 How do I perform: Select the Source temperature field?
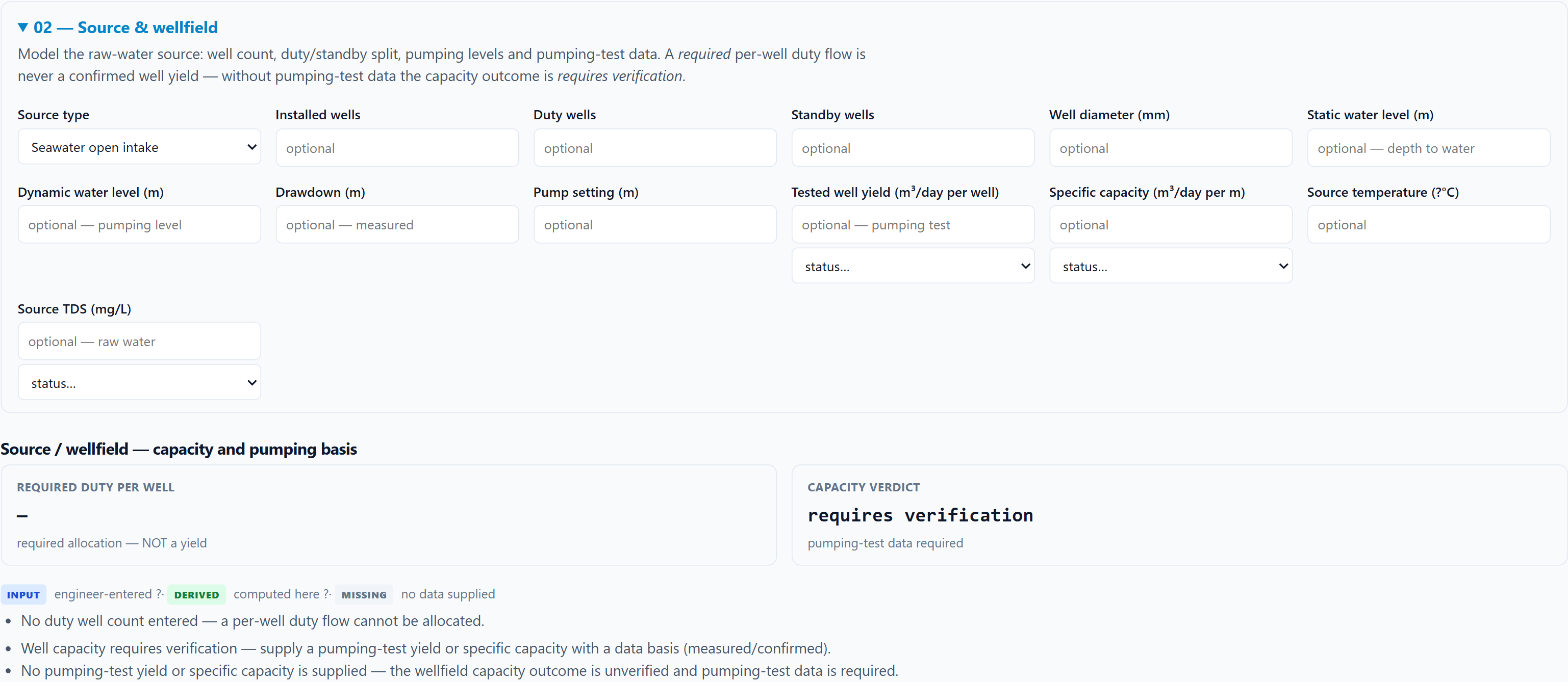pyautogui.click(x=1428, y=224)
